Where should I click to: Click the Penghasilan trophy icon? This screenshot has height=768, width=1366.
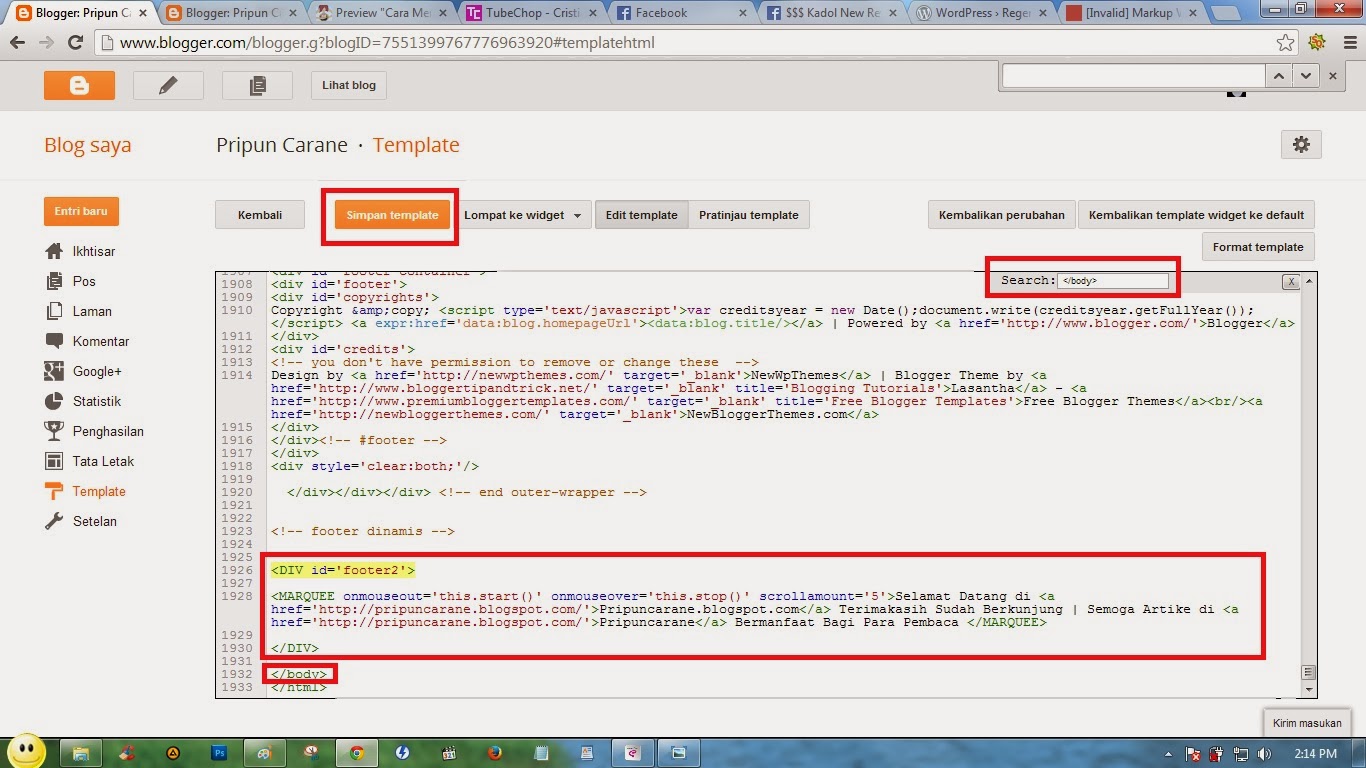pyautogui.click(x=54, y=431)
